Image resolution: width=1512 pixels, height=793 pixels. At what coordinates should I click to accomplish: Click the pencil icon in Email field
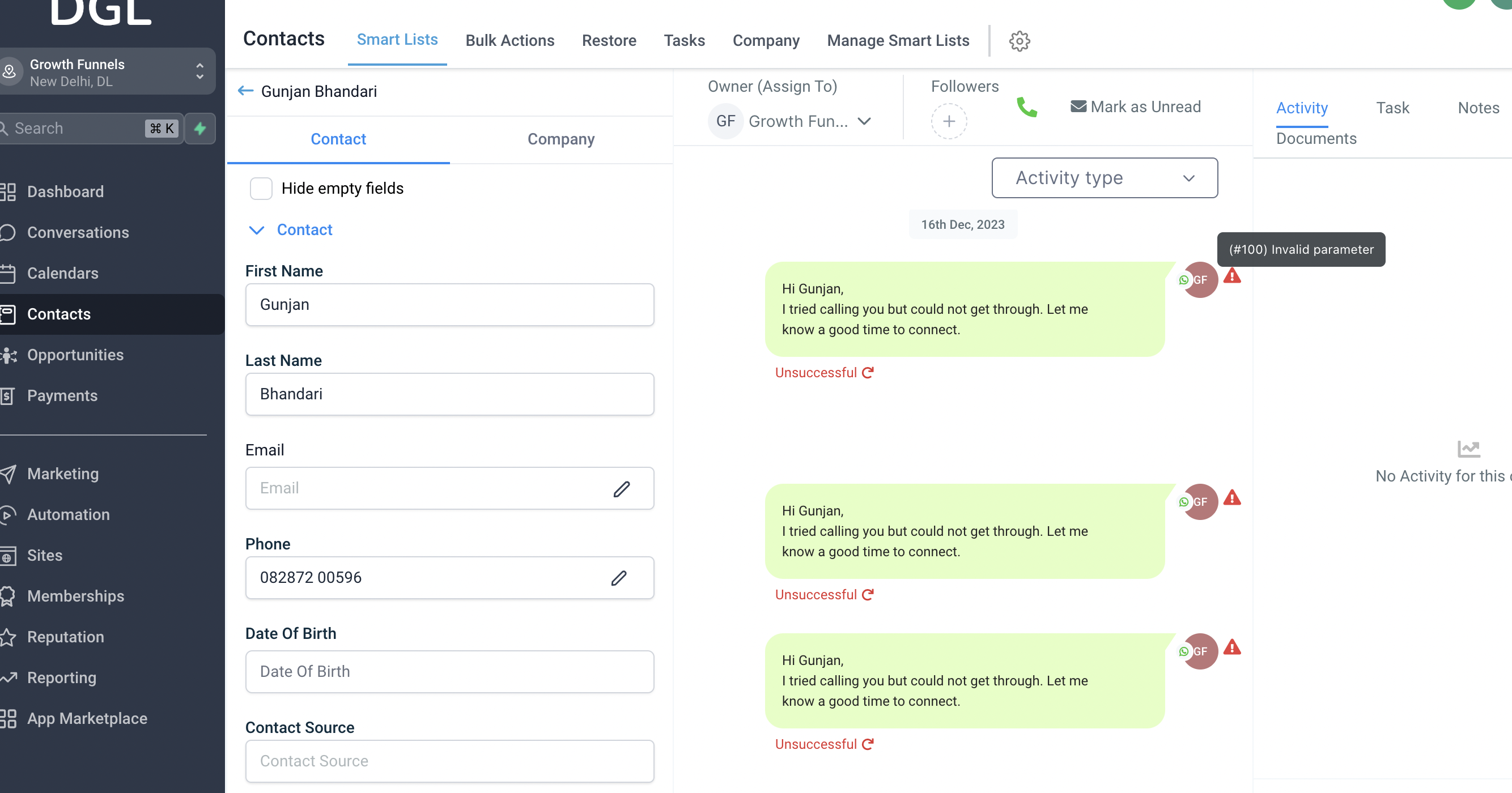click(x=622, y=489)
